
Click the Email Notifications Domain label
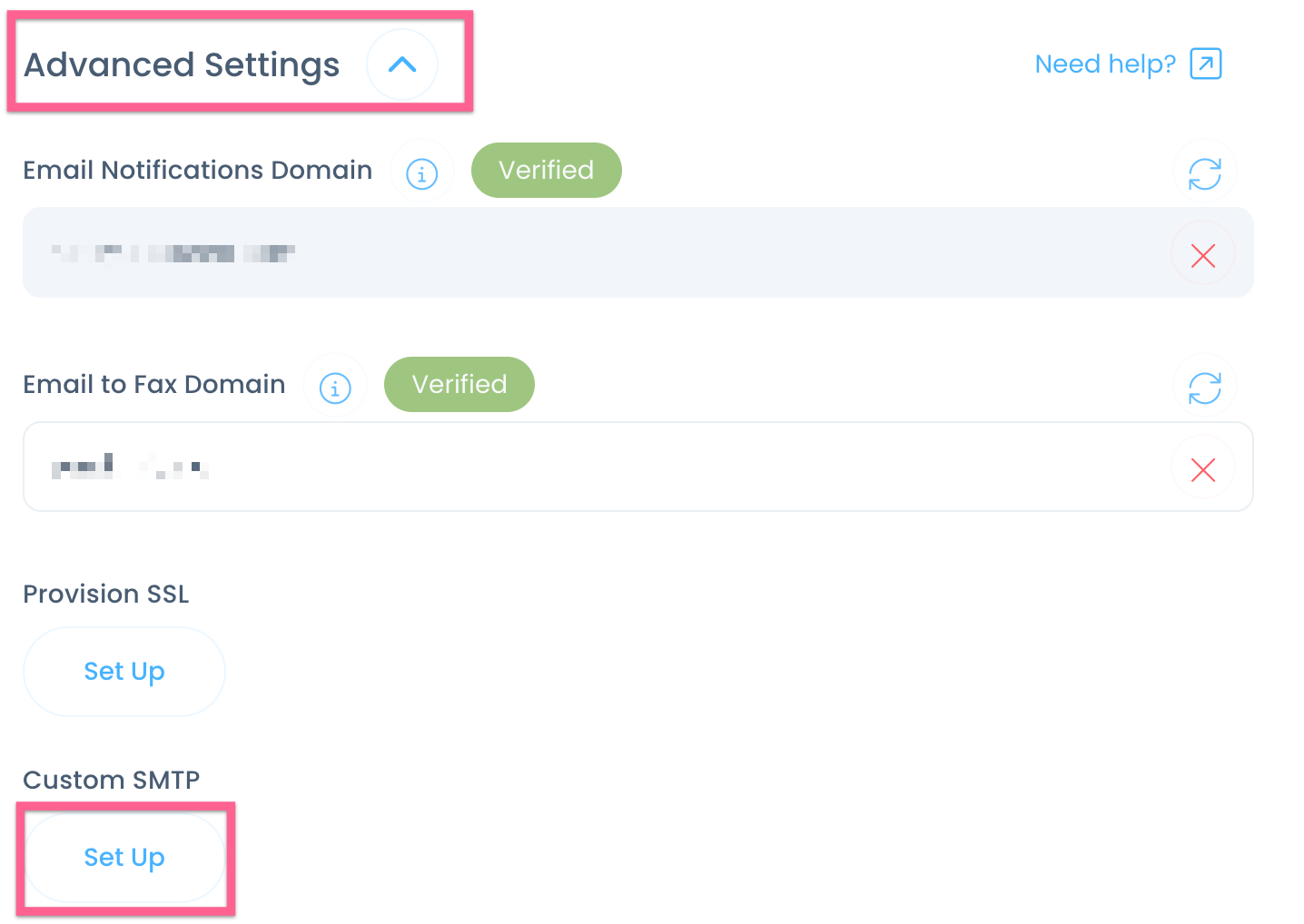coord(198,170)
